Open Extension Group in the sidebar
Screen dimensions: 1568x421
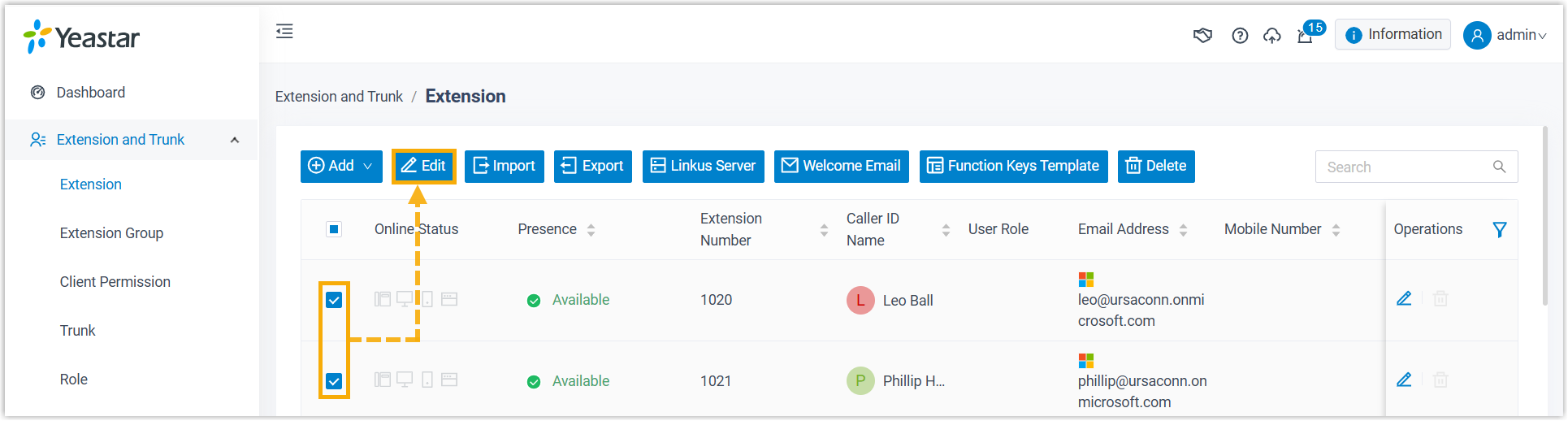click(x=111, y=233)
